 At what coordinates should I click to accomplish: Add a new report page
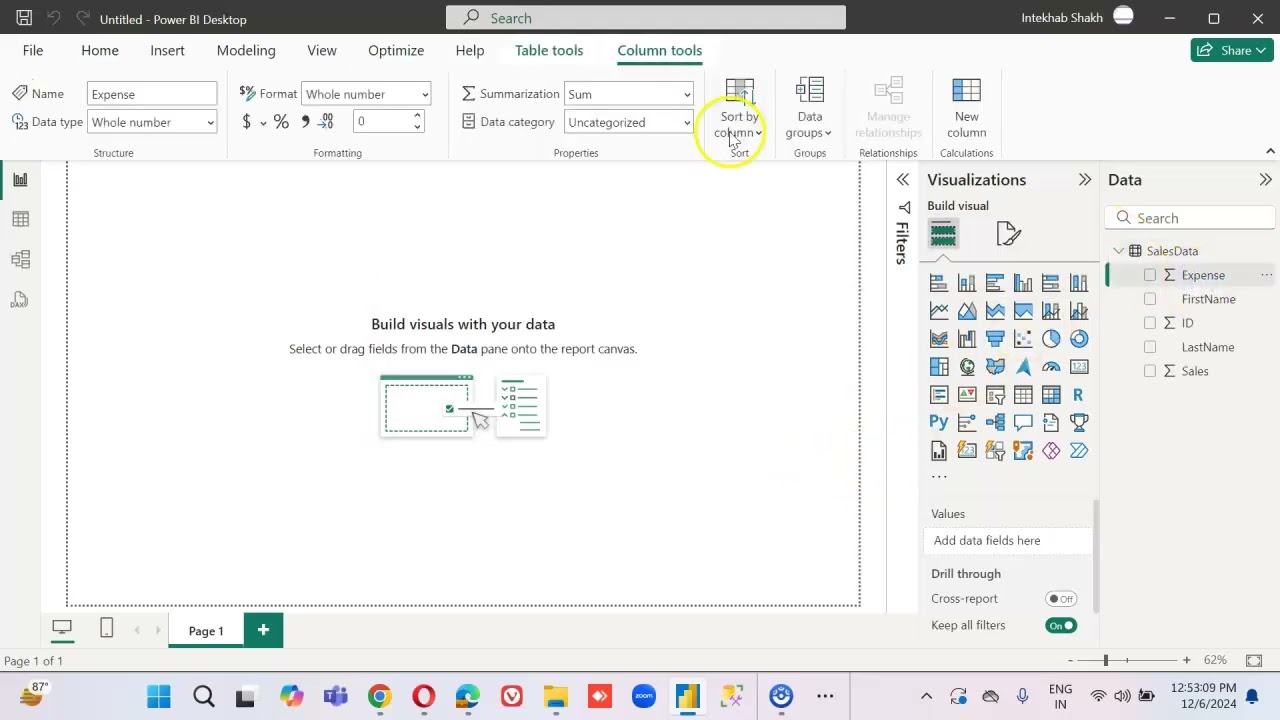click(263, 630)
